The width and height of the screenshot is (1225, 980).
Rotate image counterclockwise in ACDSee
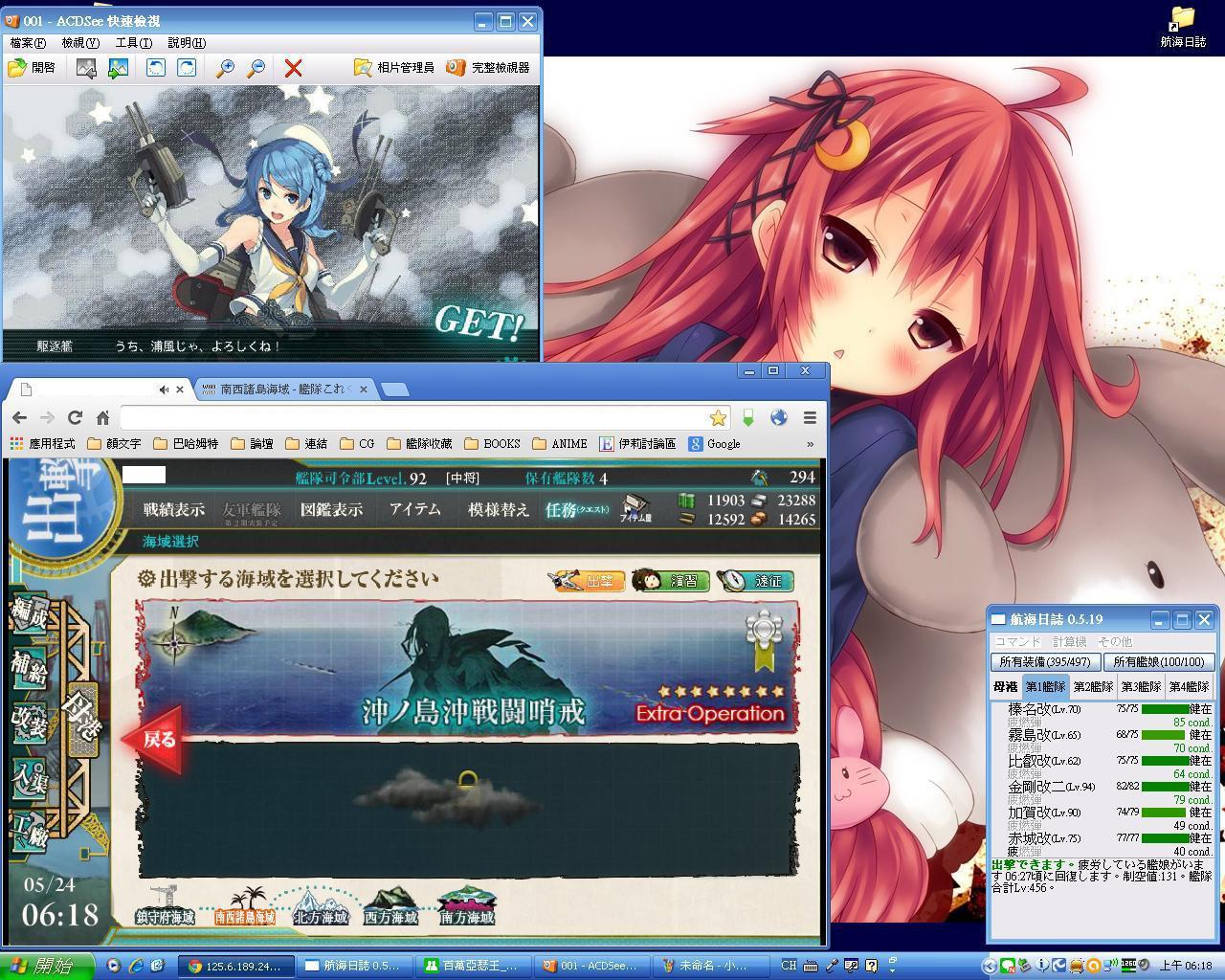point(156,68)
